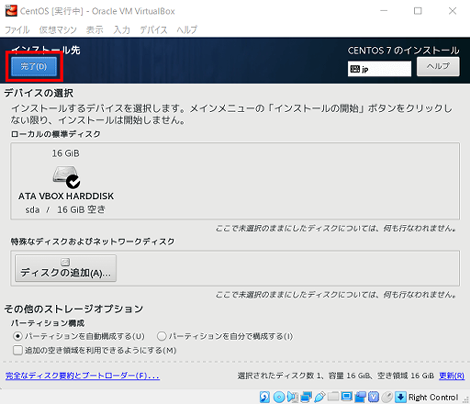This screenshot has height=404, width=470.
Task: Open the VirtualBox ヘルプ menu
Action: tap(187, 30)
